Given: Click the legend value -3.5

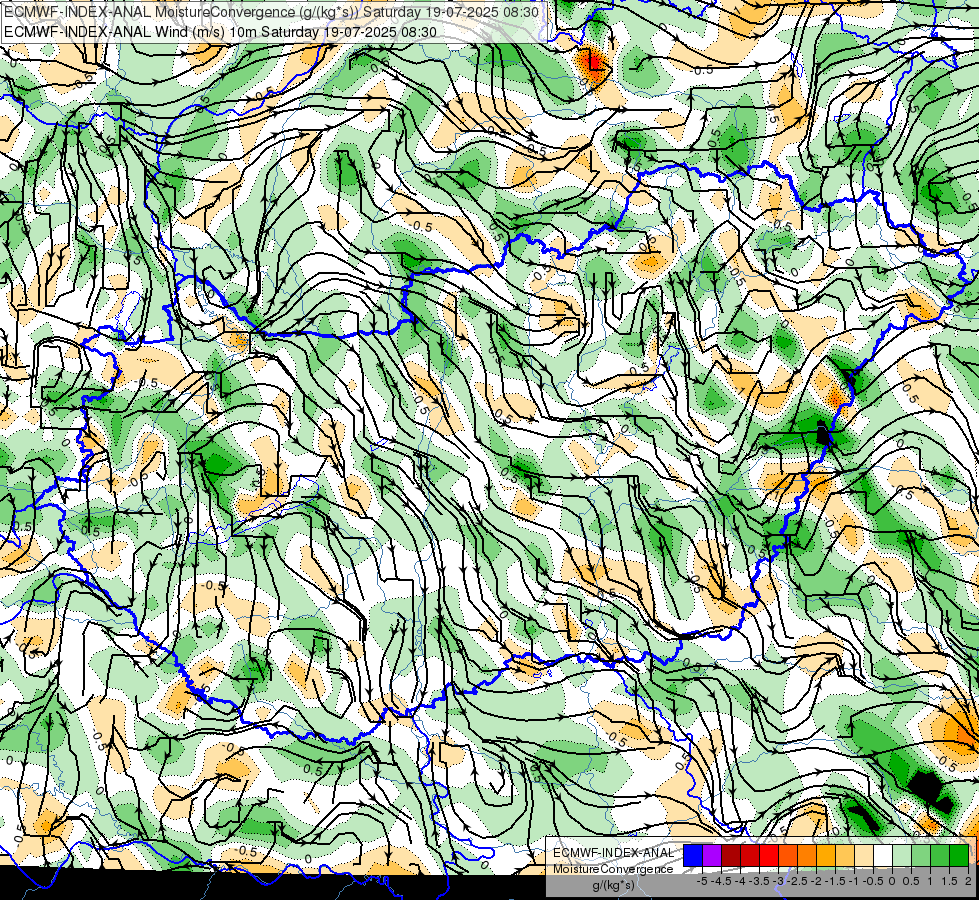Looking at the screenshot, I should point(759,881).
